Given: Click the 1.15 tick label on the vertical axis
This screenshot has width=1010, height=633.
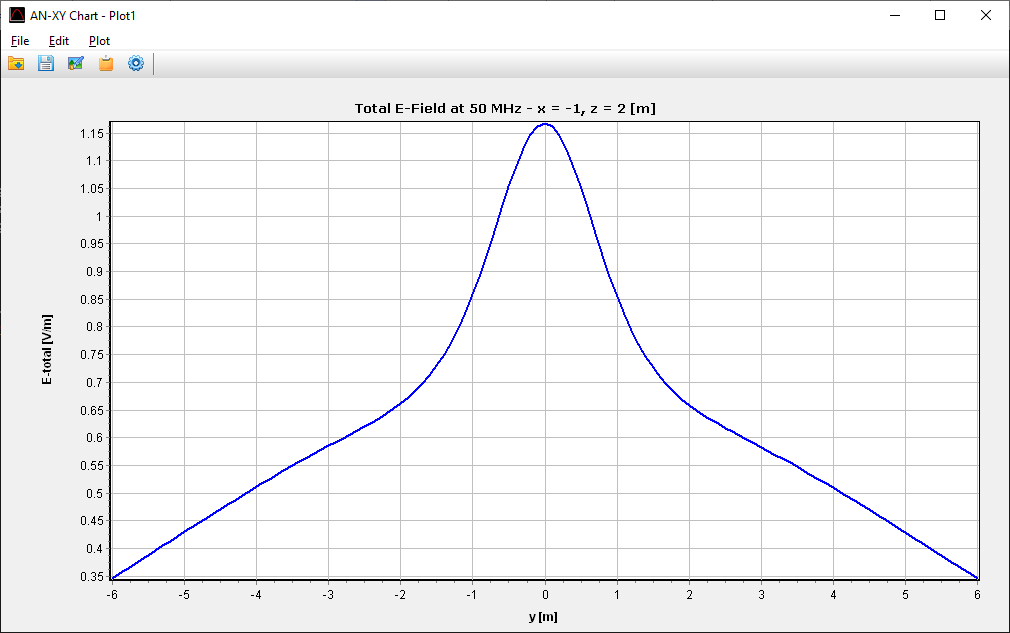Looking at the screenshot, I should 91,134.
